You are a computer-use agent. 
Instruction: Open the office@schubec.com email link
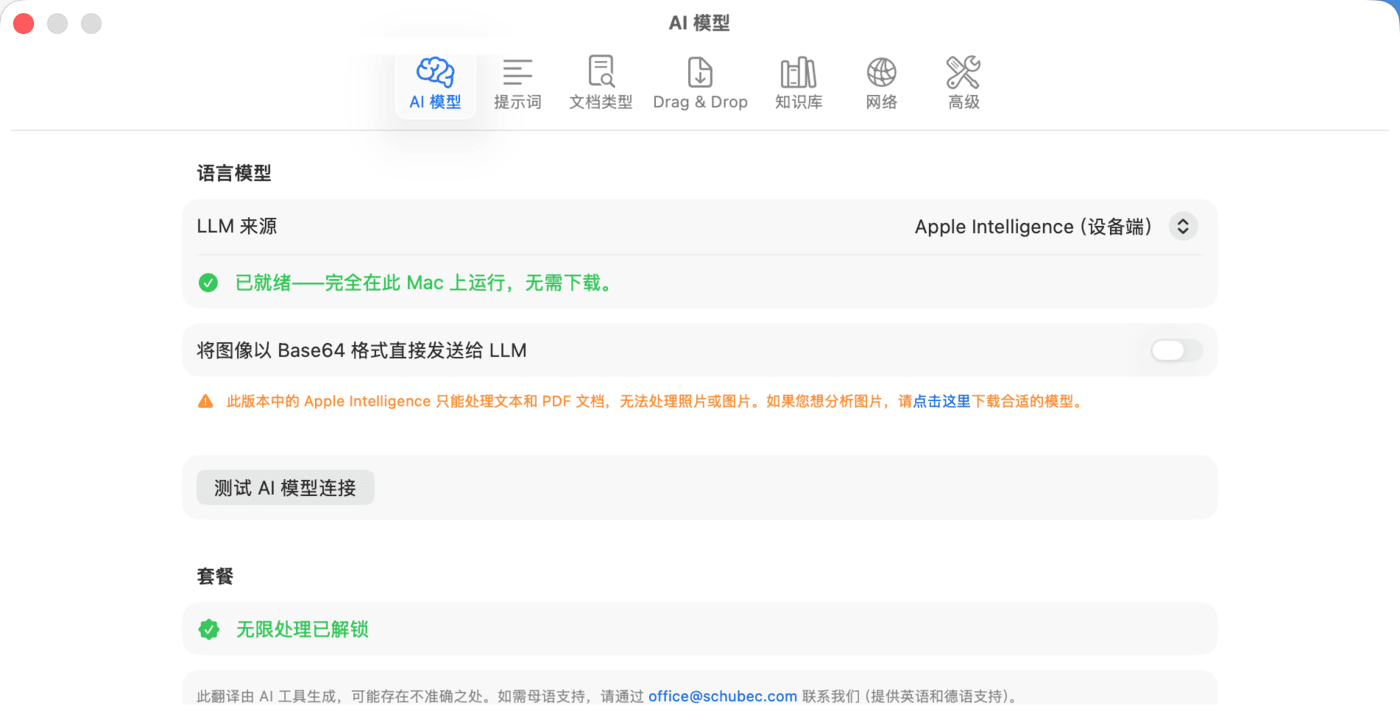722,696
